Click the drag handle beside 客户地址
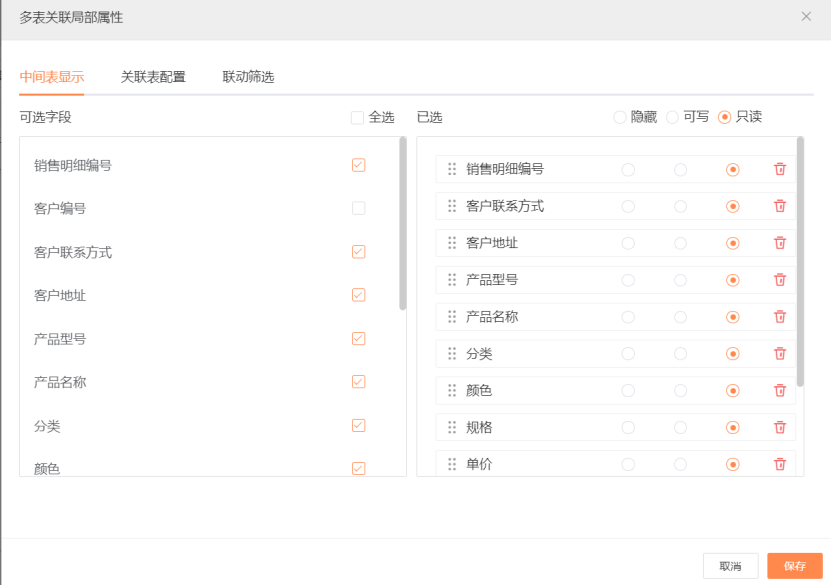This screenshot has width=831, height=586. [452, 243]
